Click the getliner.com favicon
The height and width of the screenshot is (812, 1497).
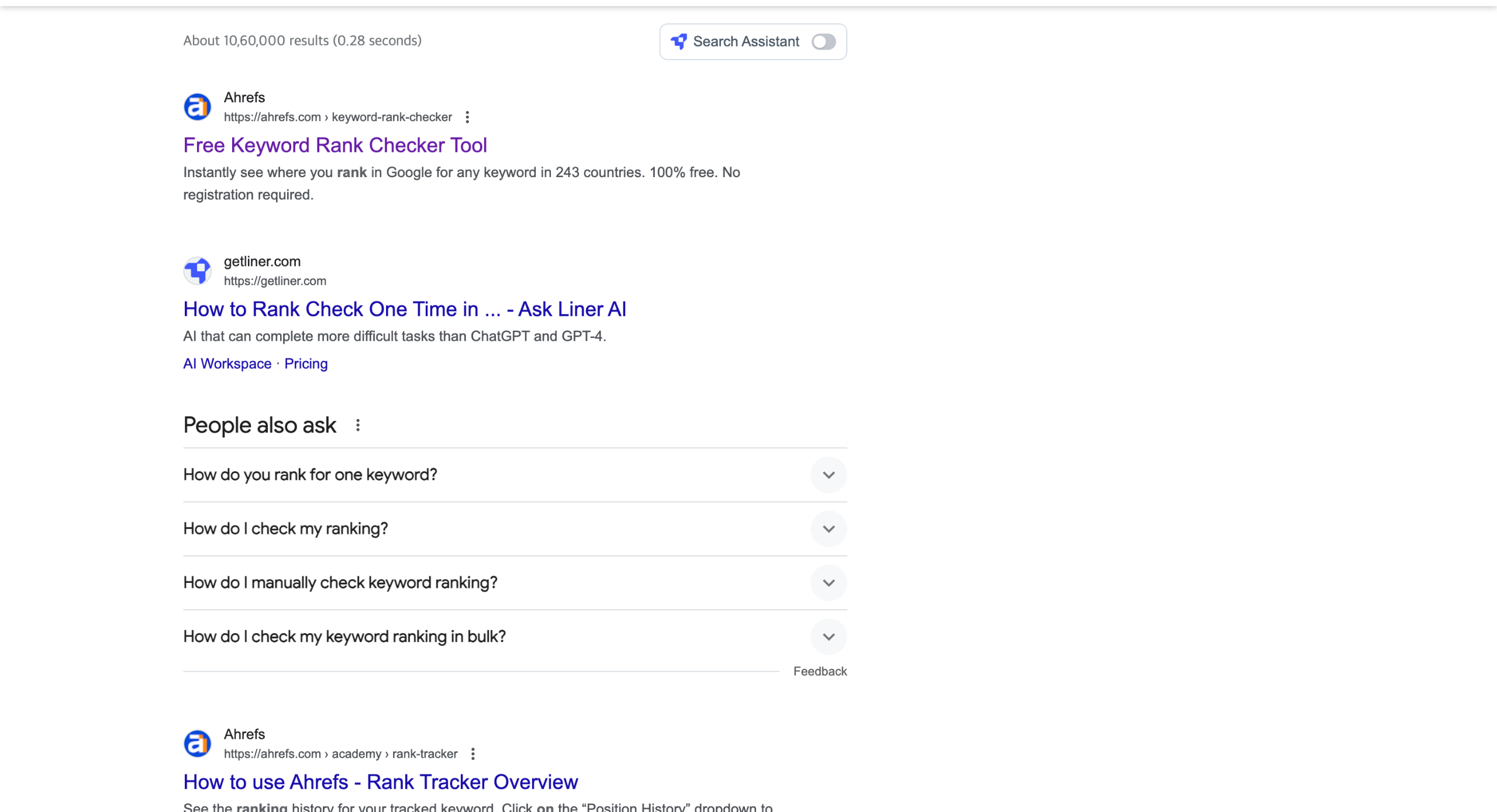coord(198,271)
